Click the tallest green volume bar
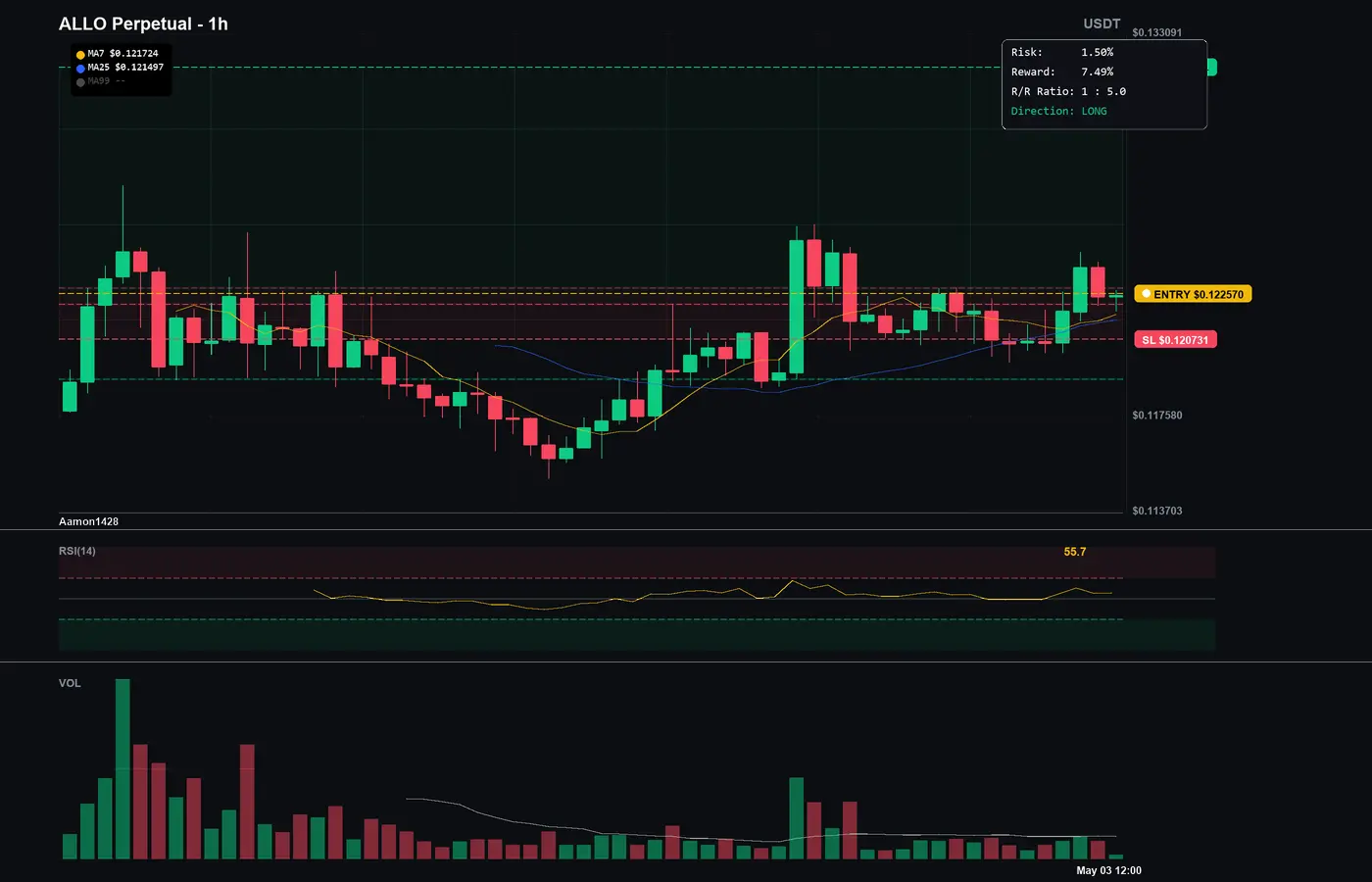 point(122,769)
